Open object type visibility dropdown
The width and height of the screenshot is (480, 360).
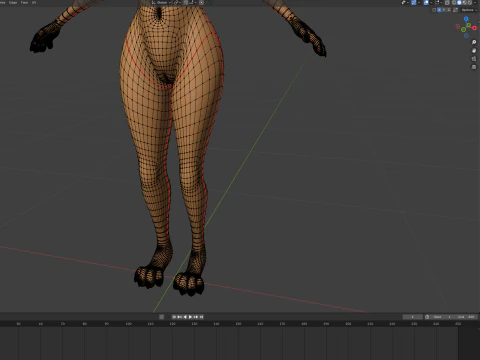point(405,2)
